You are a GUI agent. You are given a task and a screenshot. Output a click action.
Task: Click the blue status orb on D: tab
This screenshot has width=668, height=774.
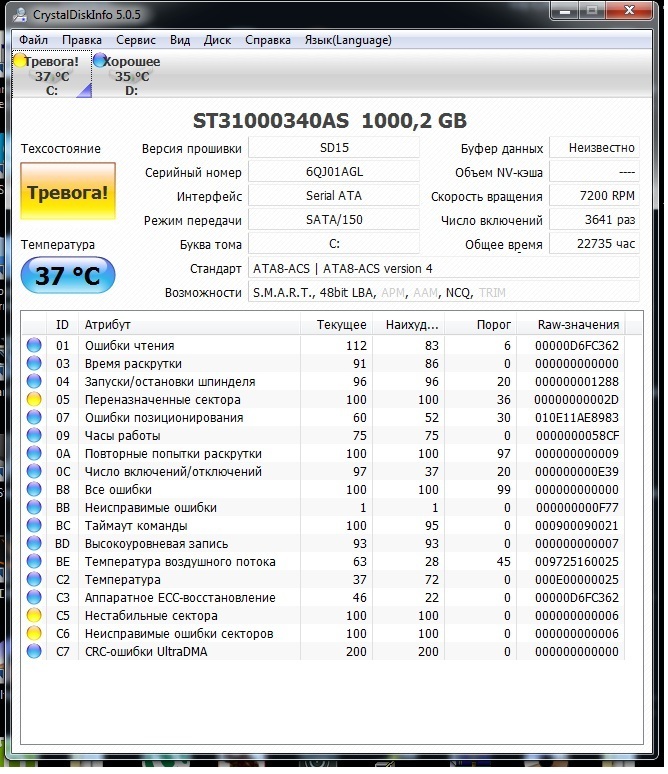pos(99,61)
